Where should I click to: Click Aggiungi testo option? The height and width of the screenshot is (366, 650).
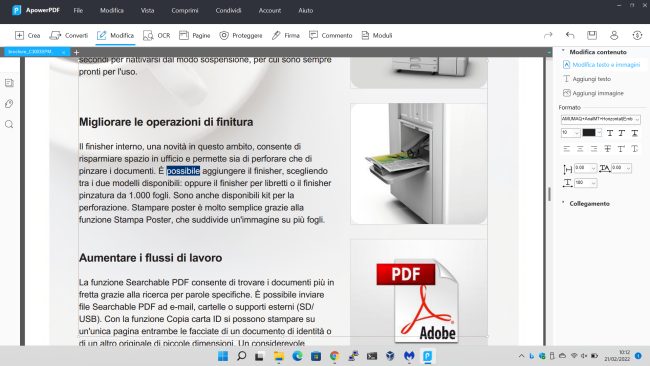pos(587,79)
